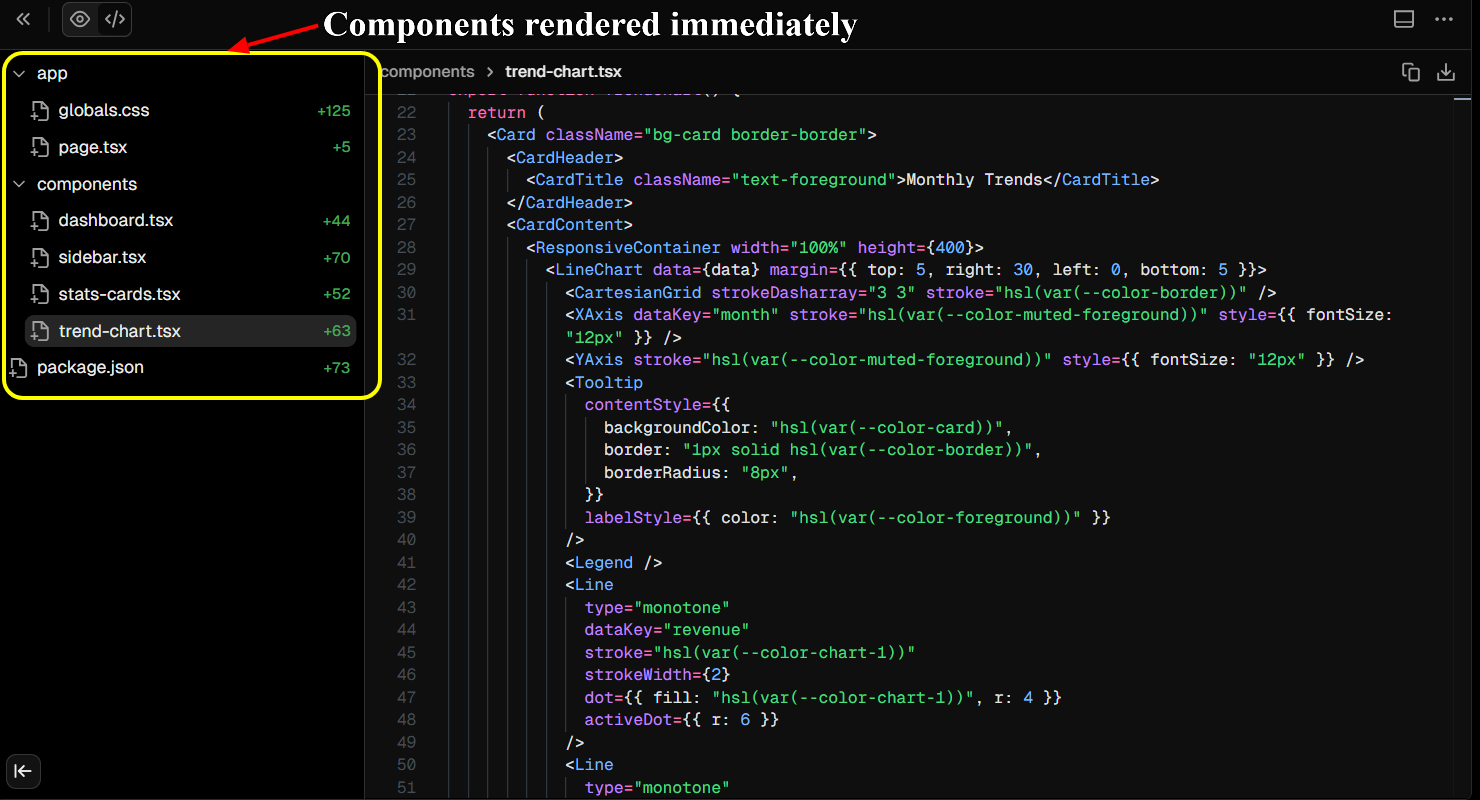Image resolution: width=1480 pixels, height=800 pixels.
Task: Open package.json file
Action: coord(90,368)
